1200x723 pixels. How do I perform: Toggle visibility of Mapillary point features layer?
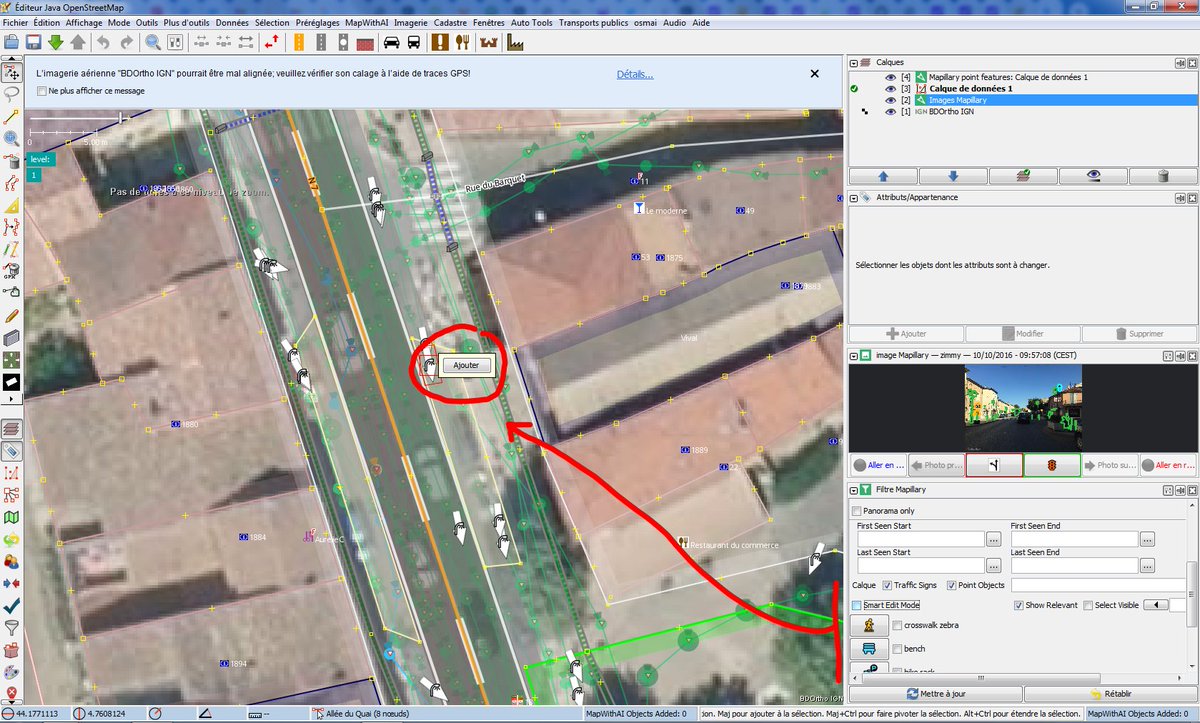pyautogui.click(x=890, y=77)
